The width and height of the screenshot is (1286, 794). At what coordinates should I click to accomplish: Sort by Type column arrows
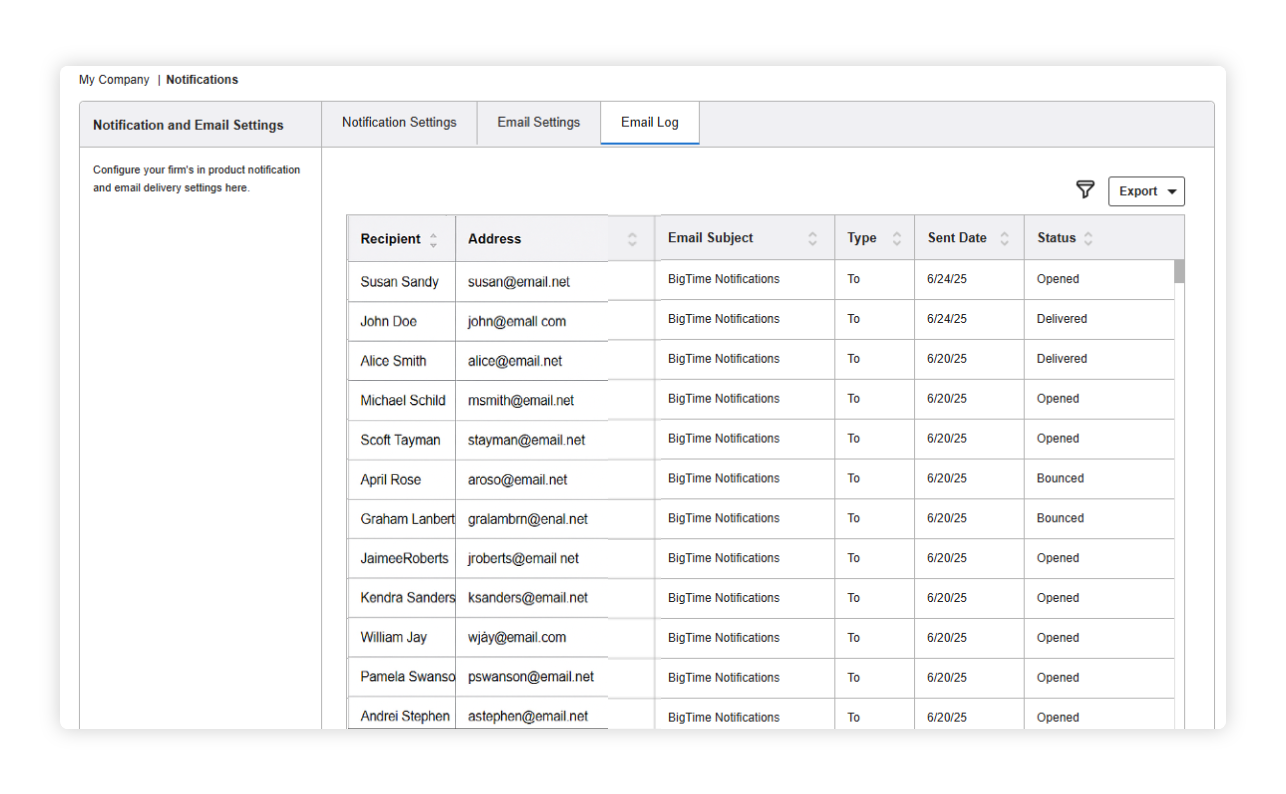(897, 239)
